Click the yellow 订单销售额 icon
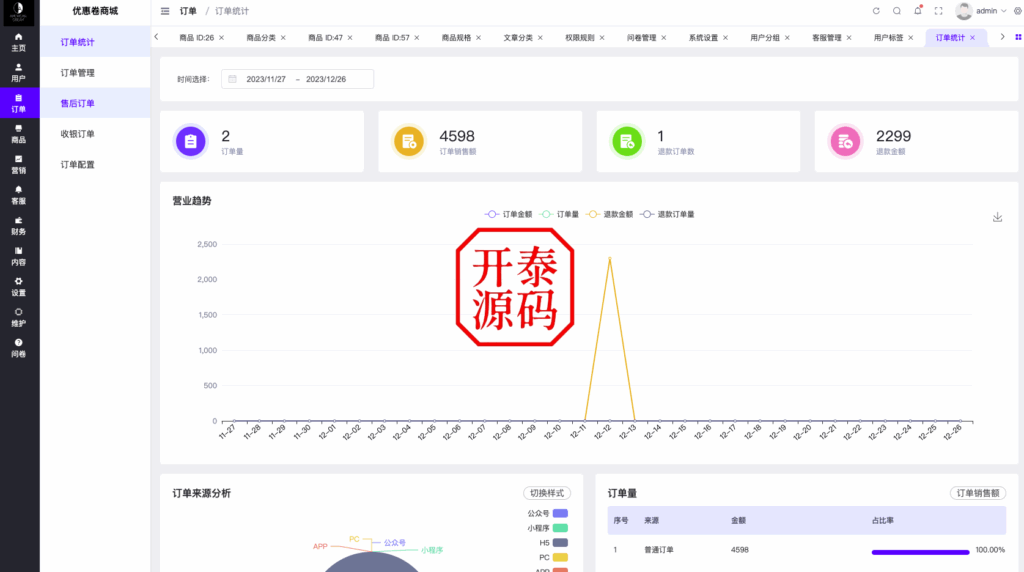Image resolution: width=1024 pixels, height=572 pixels. pyautogui.click(x=409, y=141)
